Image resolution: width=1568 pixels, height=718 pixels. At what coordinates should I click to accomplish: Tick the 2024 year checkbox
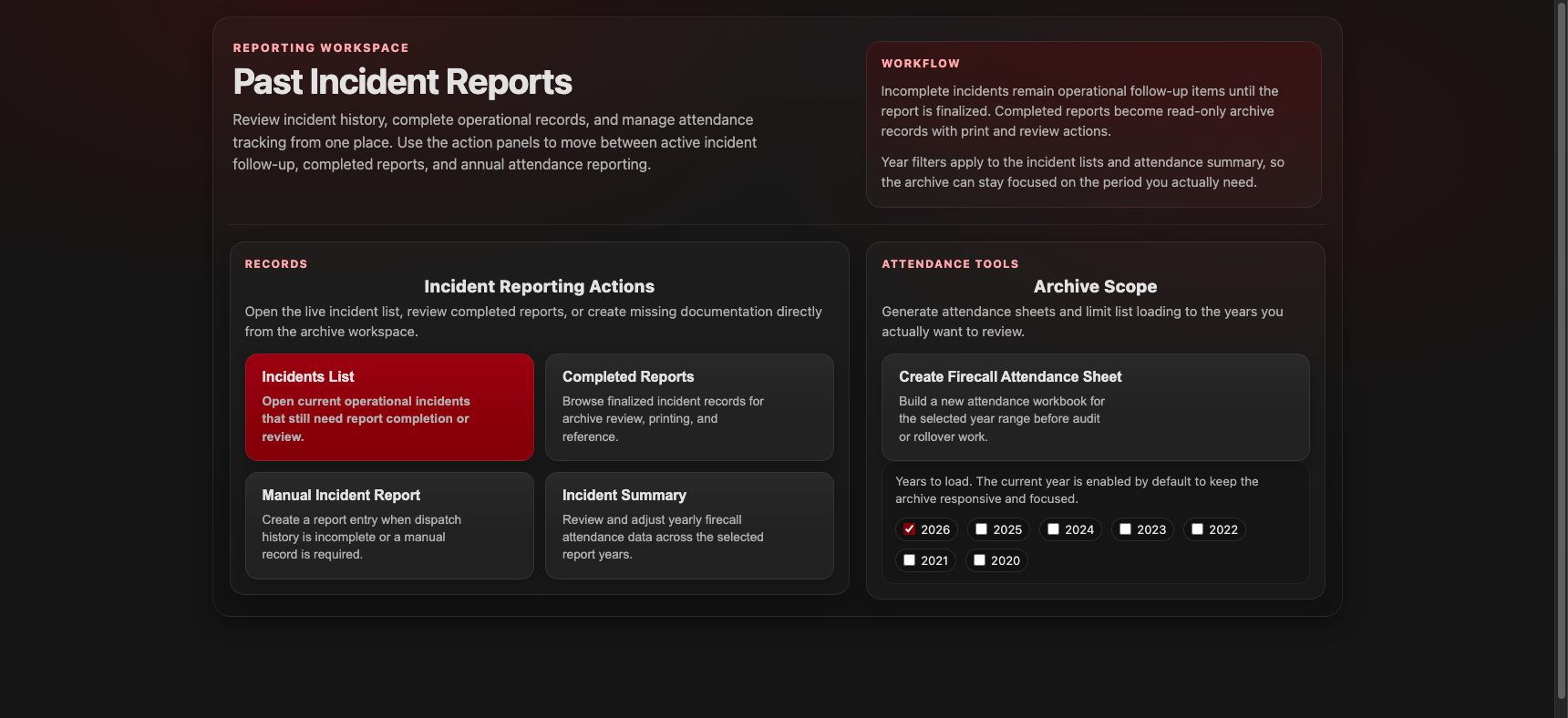pyautogui.click(x=1053, y=529)
